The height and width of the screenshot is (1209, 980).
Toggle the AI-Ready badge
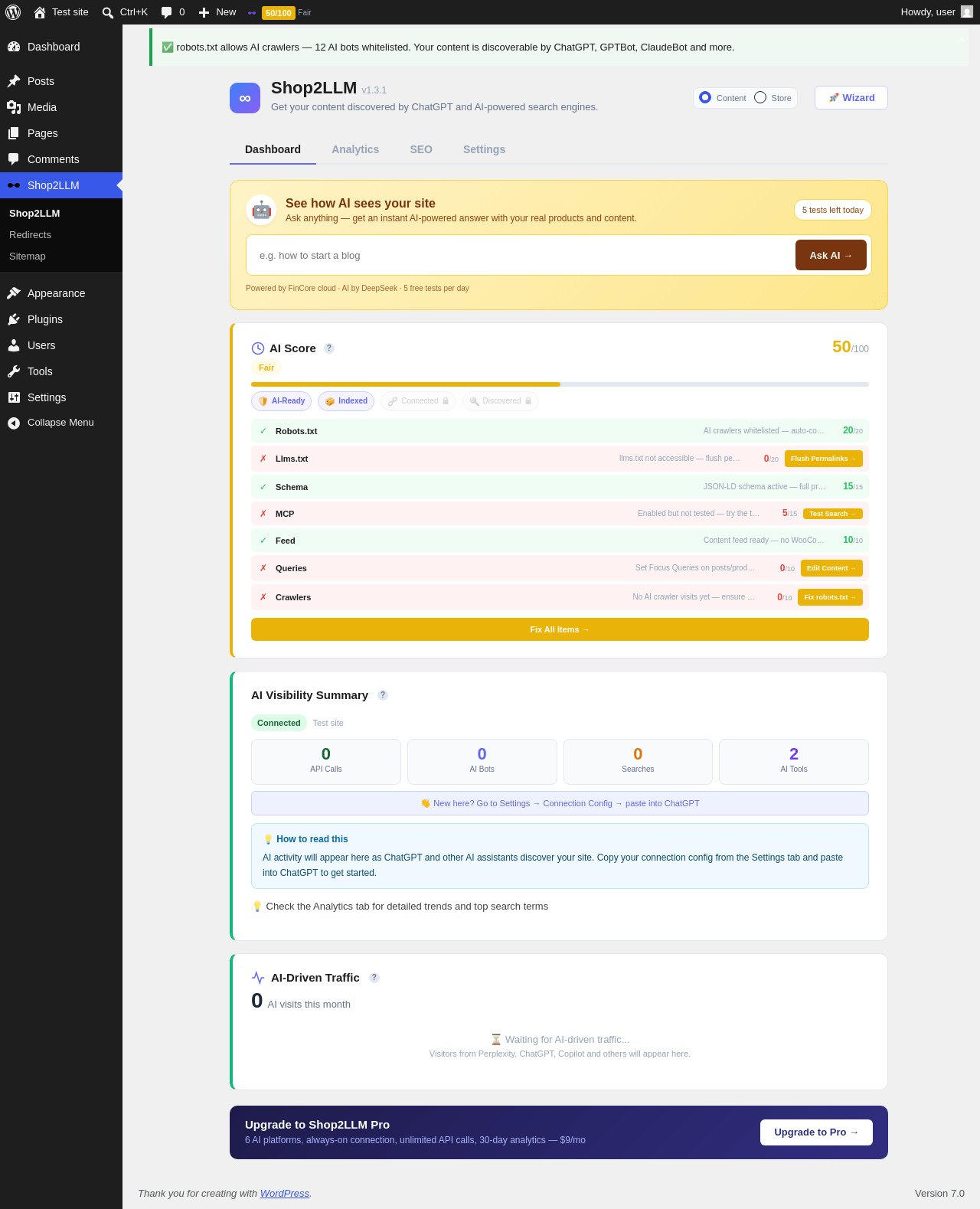tap(281, 401)
